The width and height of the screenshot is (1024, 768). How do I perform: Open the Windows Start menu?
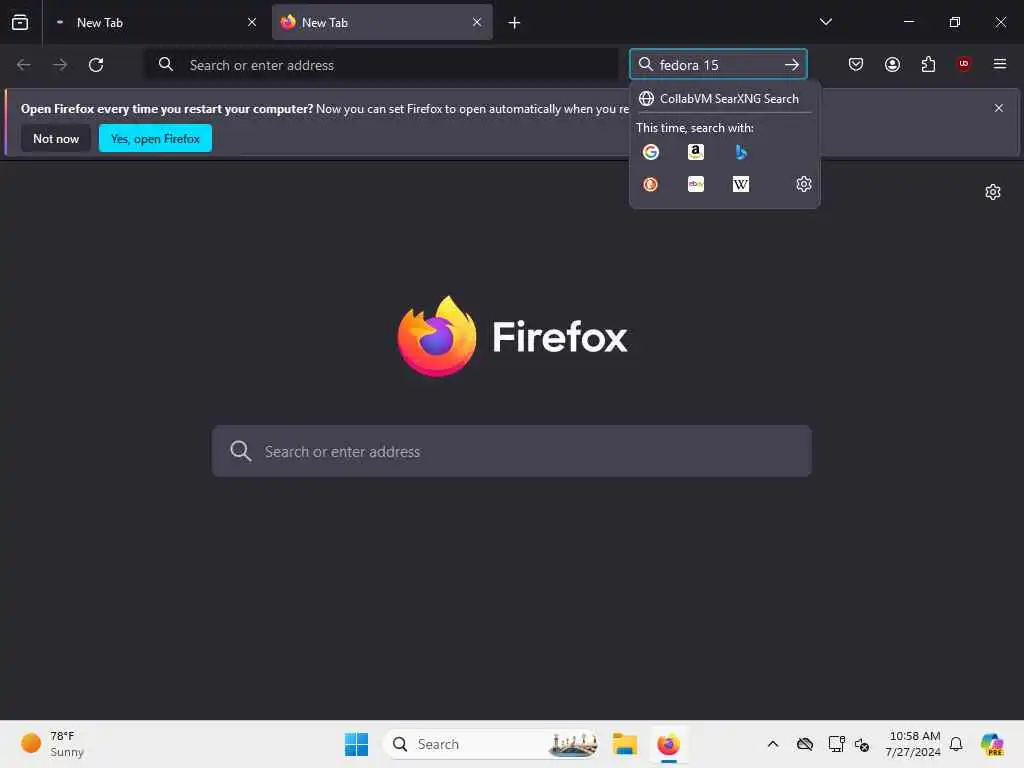[x=357, y=744]
